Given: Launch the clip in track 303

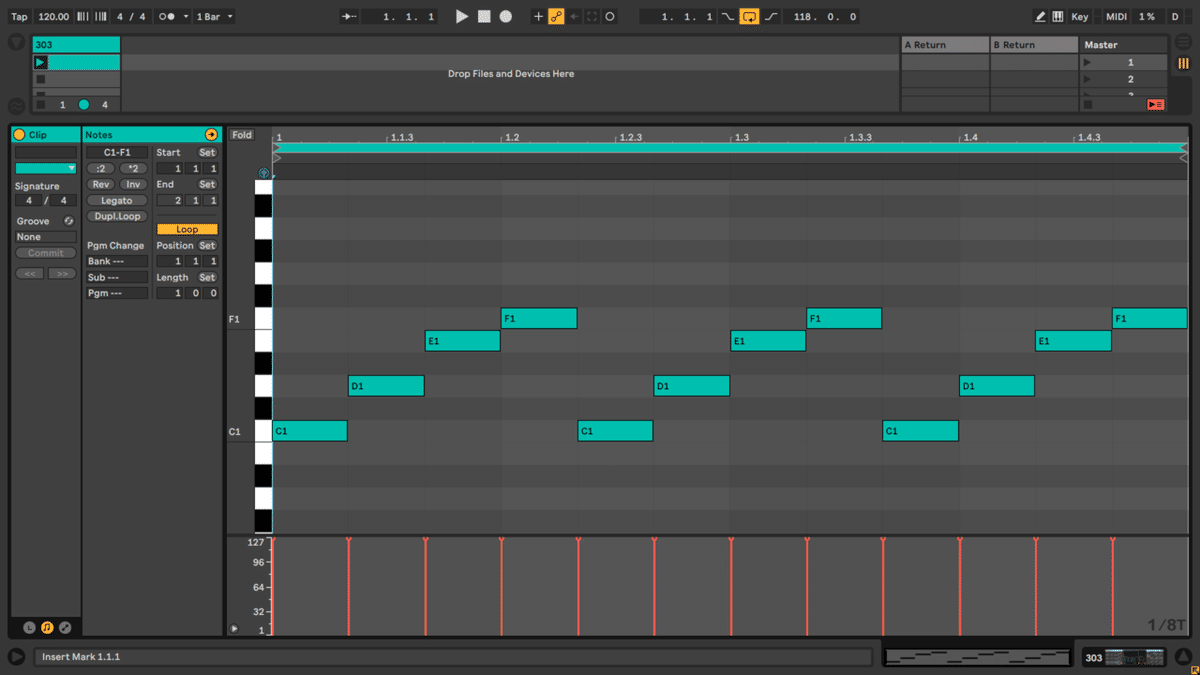Looking at the screenshot, I should click(x=41, y=62).
